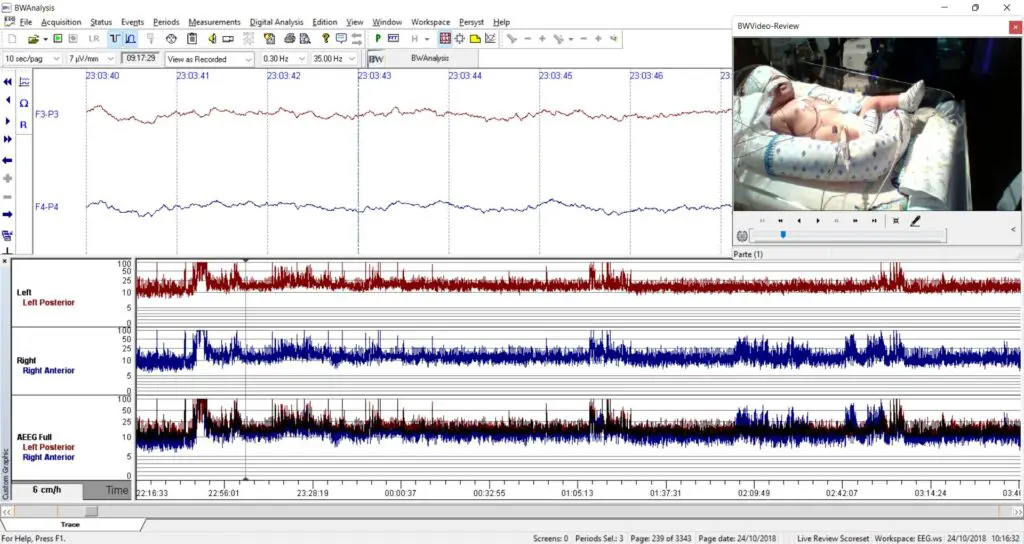Image resolution: width=1024 pixels, height=544 pixels.
Task: Click the trace chart icon above omega
Action: coord(24,82)
